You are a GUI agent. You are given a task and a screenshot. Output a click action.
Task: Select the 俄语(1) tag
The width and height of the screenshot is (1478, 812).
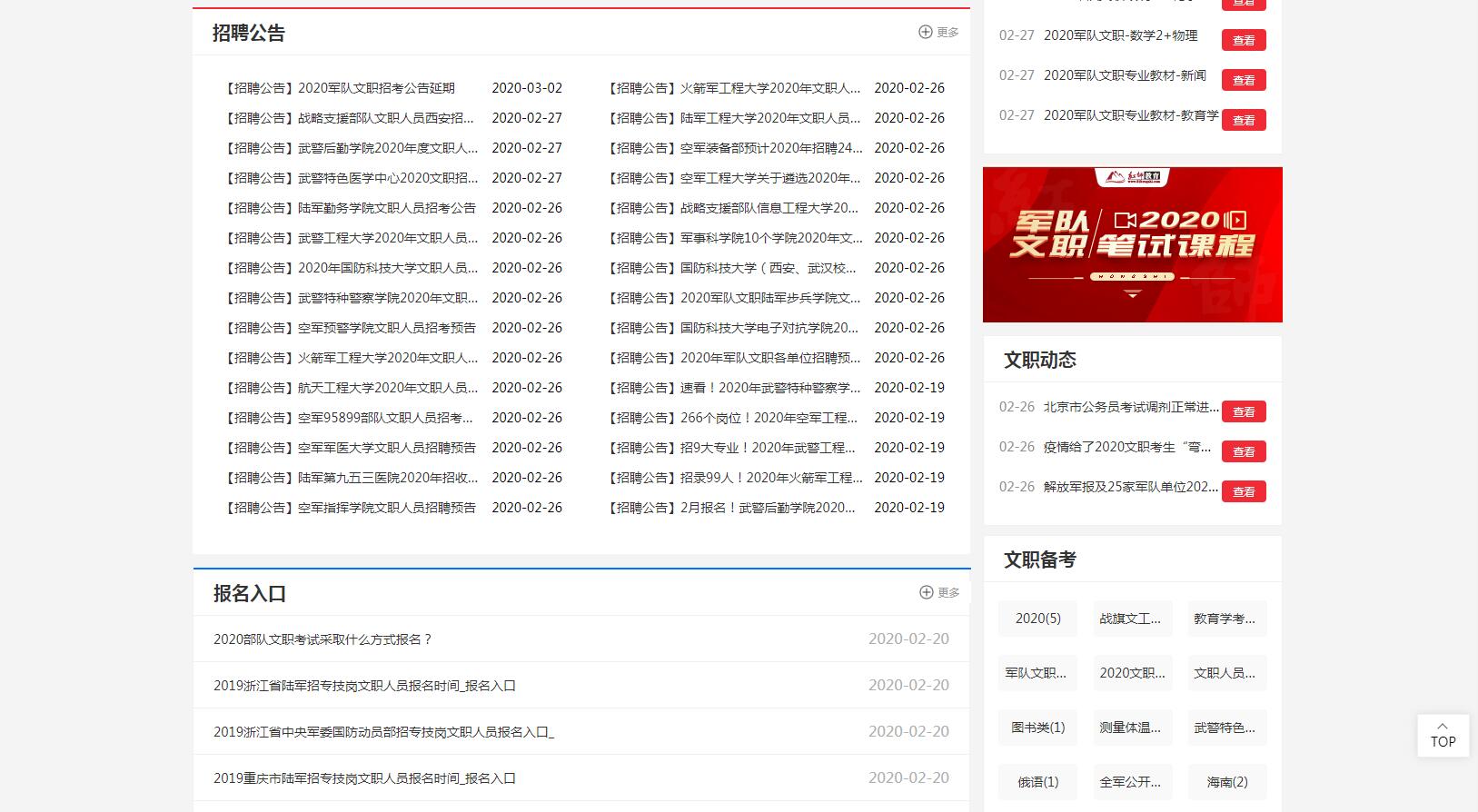[x=1037, y=782]
